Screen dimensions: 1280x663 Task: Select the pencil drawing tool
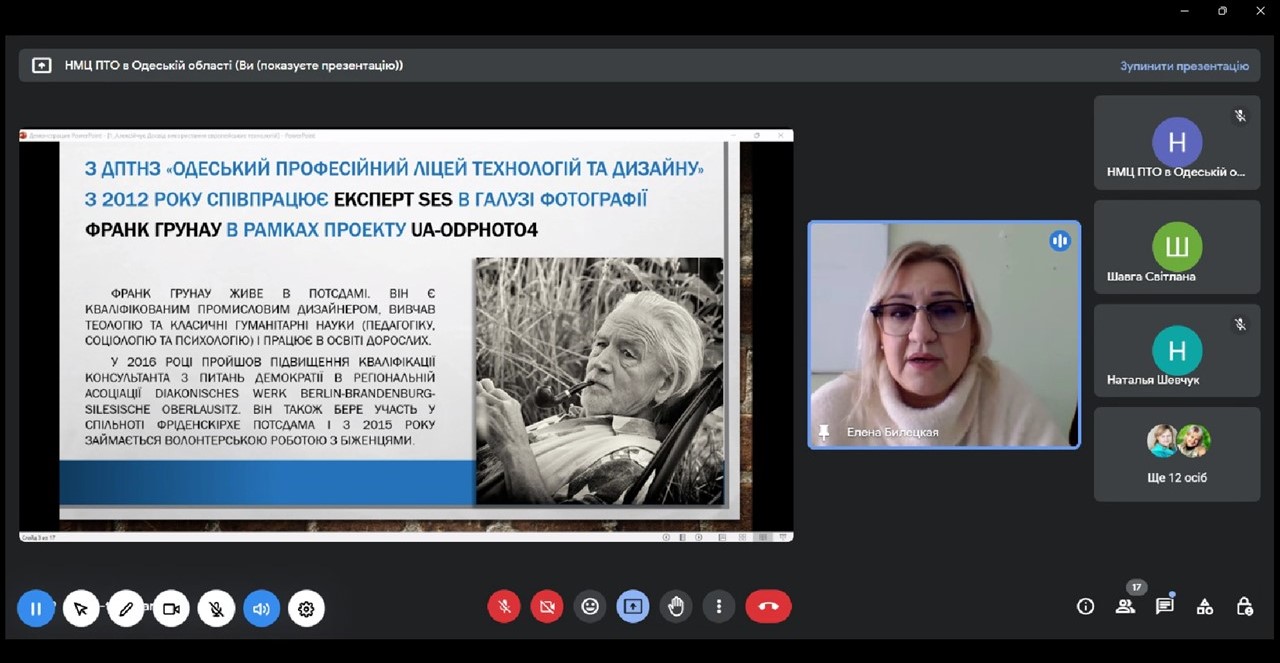pyautogui.click(x=126, y=608)
